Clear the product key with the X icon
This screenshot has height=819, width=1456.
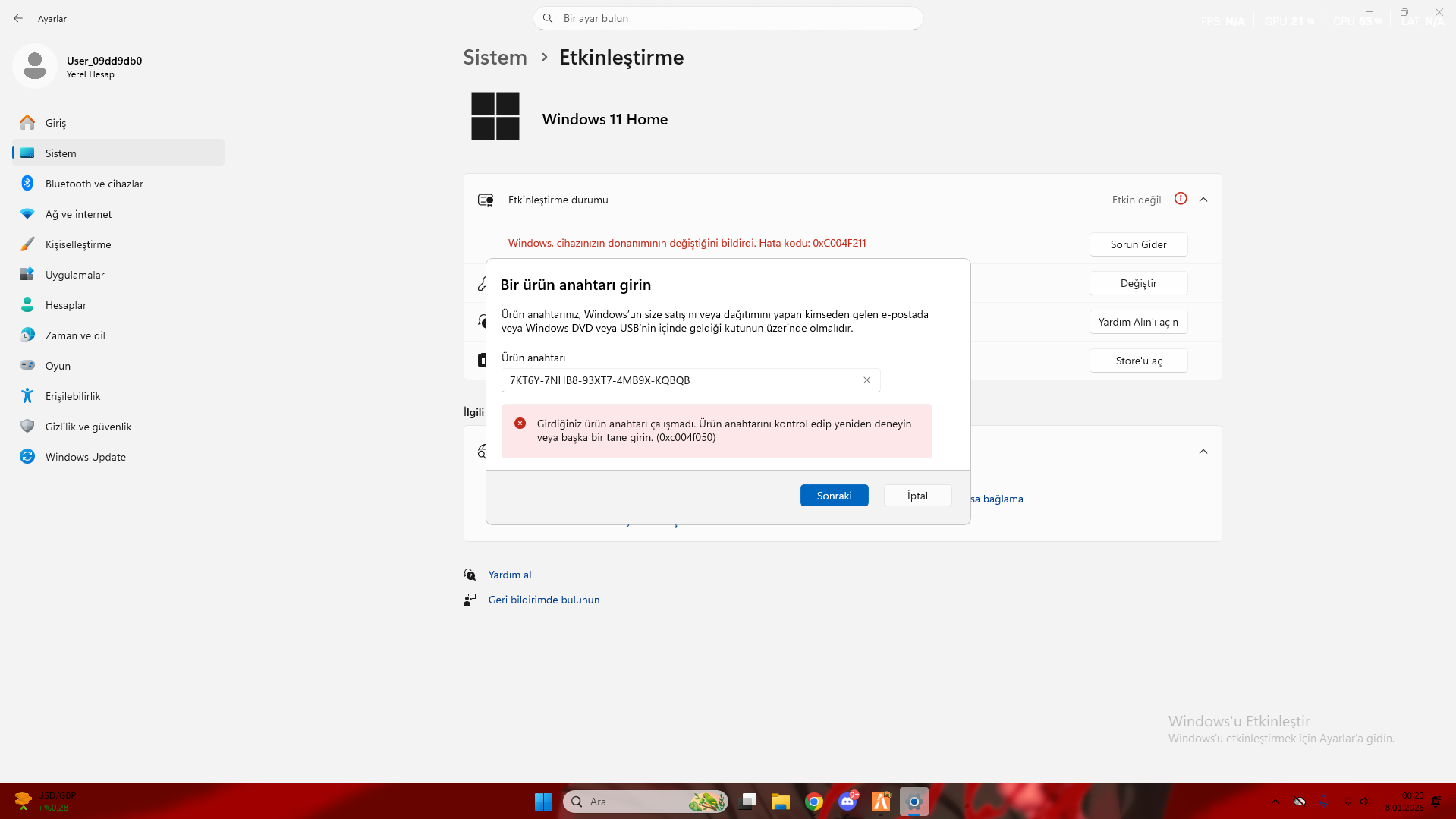coord(866,380)
